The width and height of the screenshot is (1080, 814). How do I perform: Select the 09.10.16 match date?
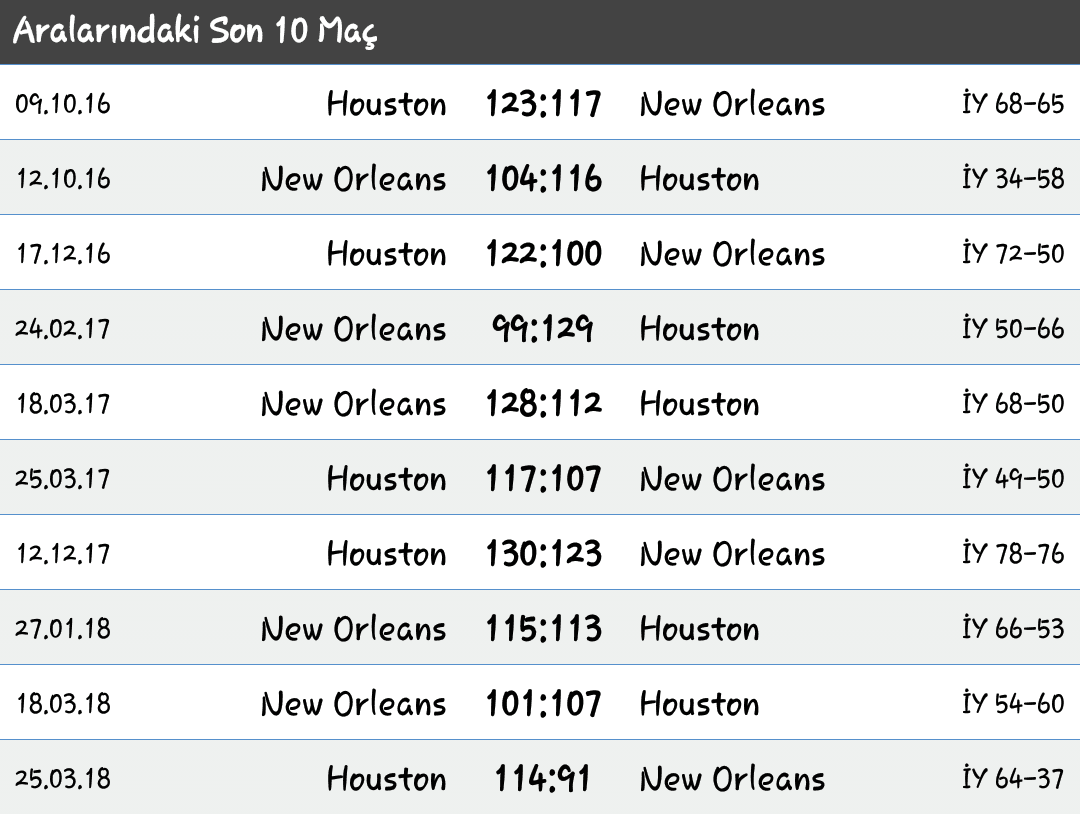63,103
